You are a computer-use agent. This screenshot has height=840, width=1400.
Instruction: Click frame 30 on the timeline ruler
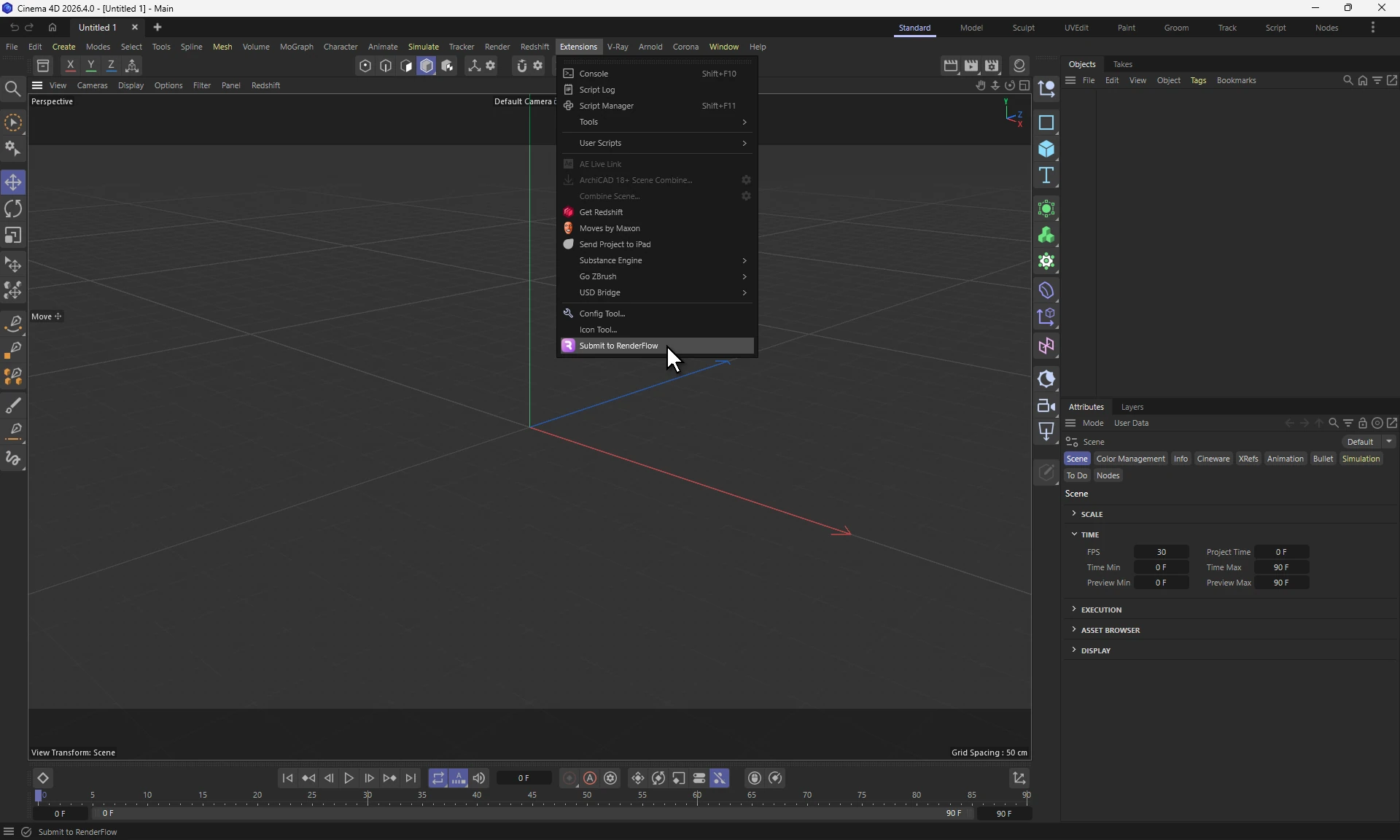click(x=368, y=796)
